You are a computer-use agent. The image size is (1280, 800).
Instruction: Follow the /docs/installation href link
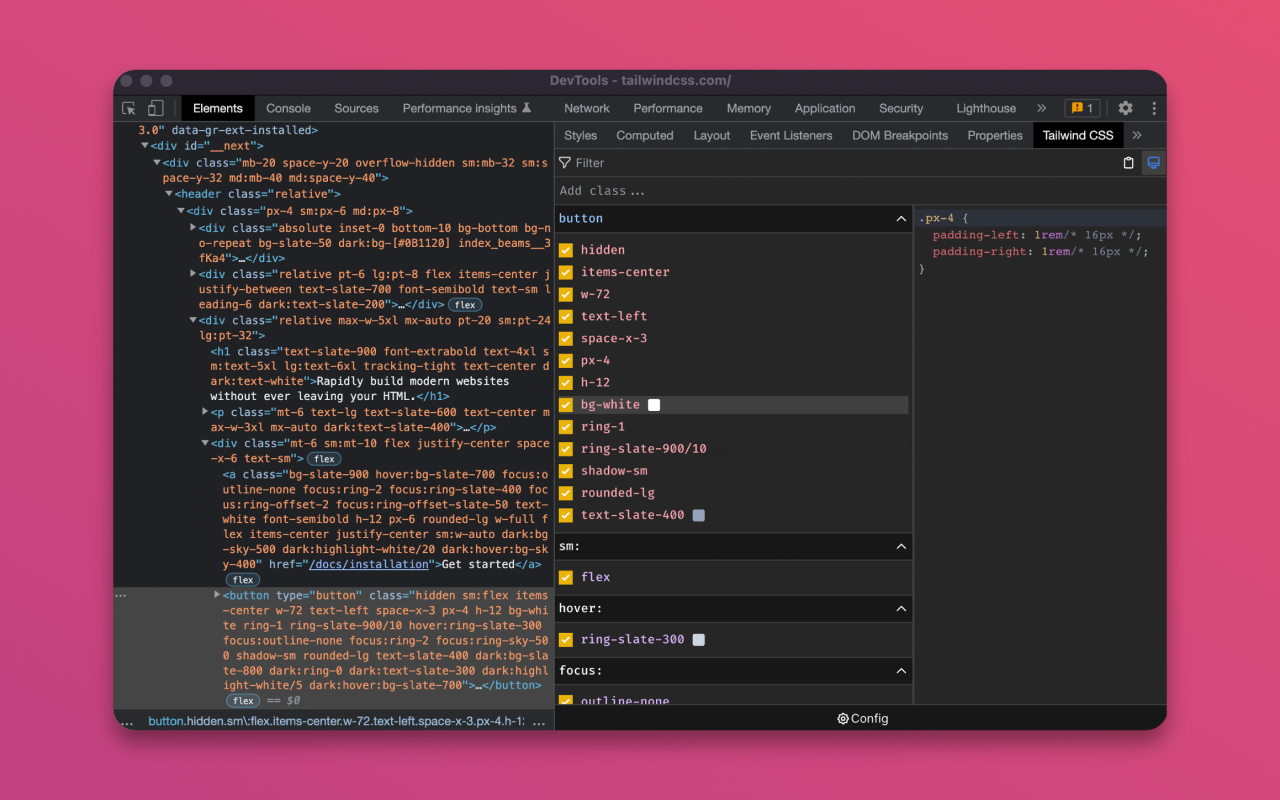[368, 564]
